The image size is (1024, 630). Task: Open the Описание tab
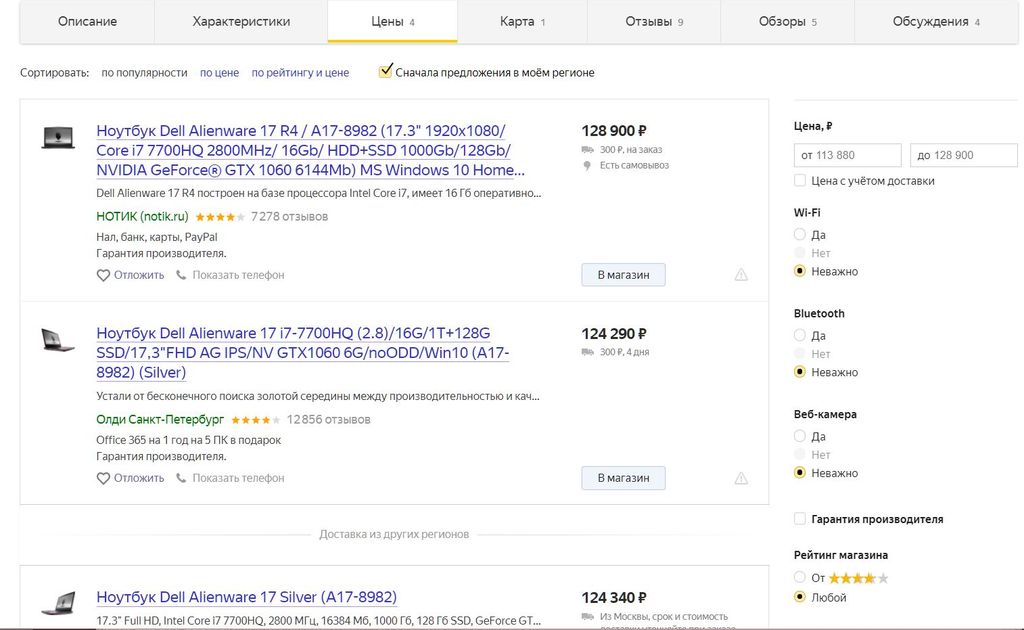point(88,22)
